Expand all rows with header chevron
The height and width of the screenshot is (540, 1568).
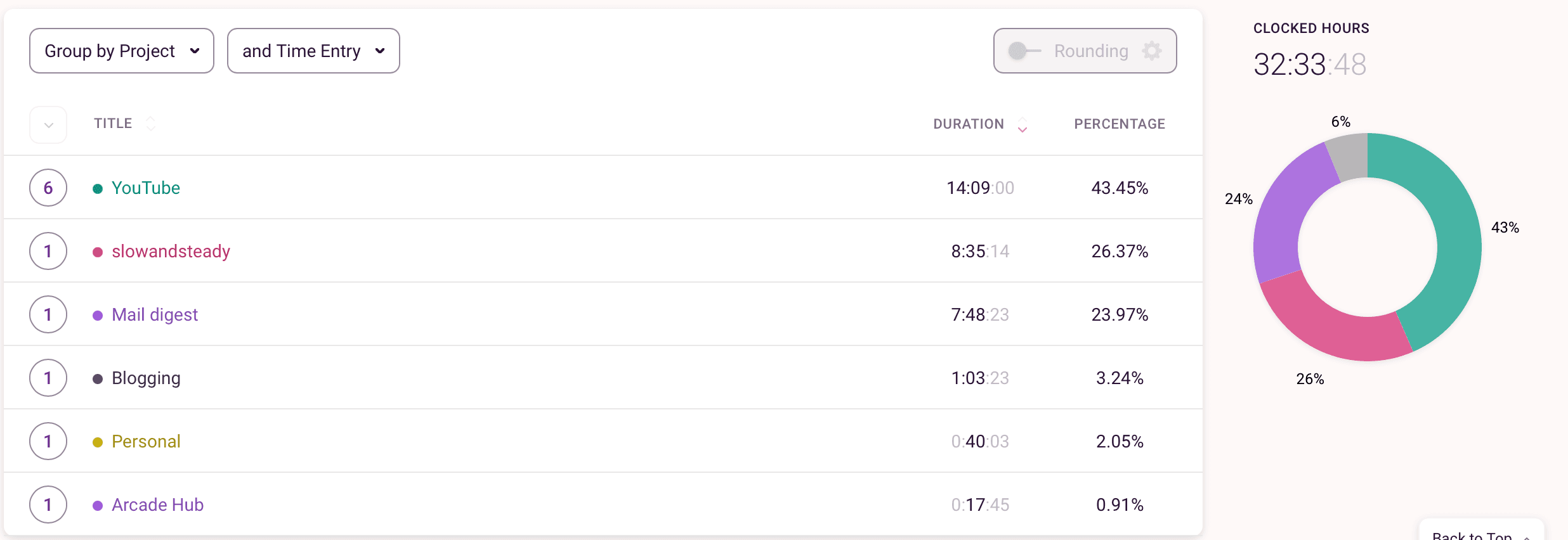[x=48, y=125]
